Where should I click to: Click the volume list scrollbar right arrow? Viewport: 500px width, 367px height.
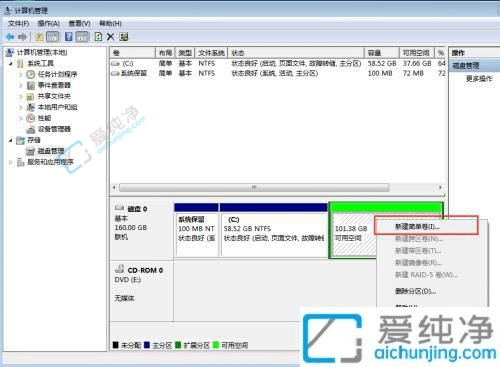[440, 187]
